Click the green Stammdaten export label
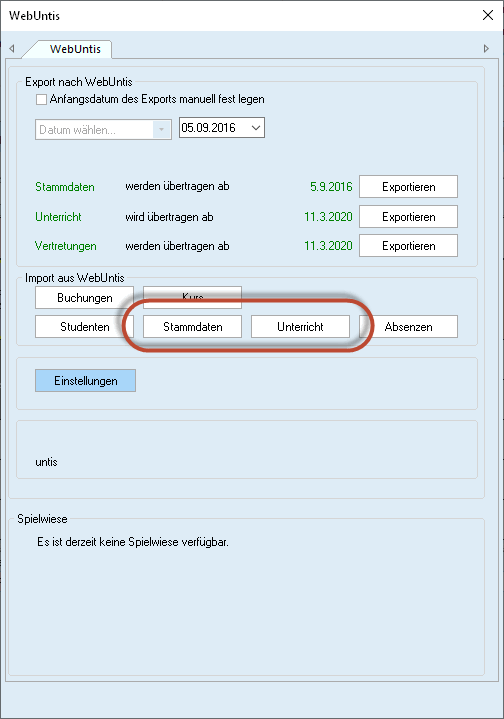This screenshot has width=504, height=719. (x=65, y=187)
